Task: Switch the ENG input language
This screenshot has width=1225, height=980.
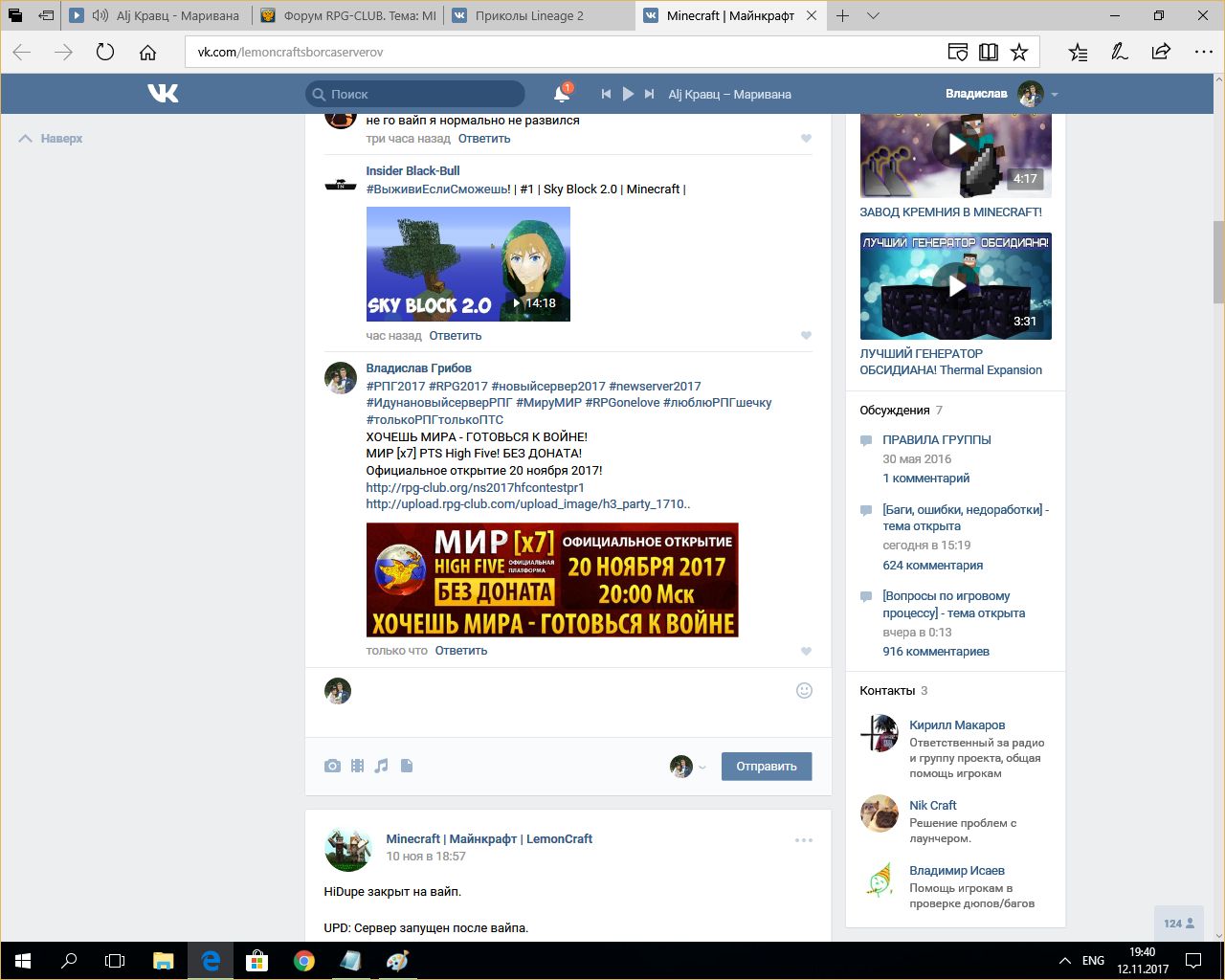Action: tap(1093, 960)
